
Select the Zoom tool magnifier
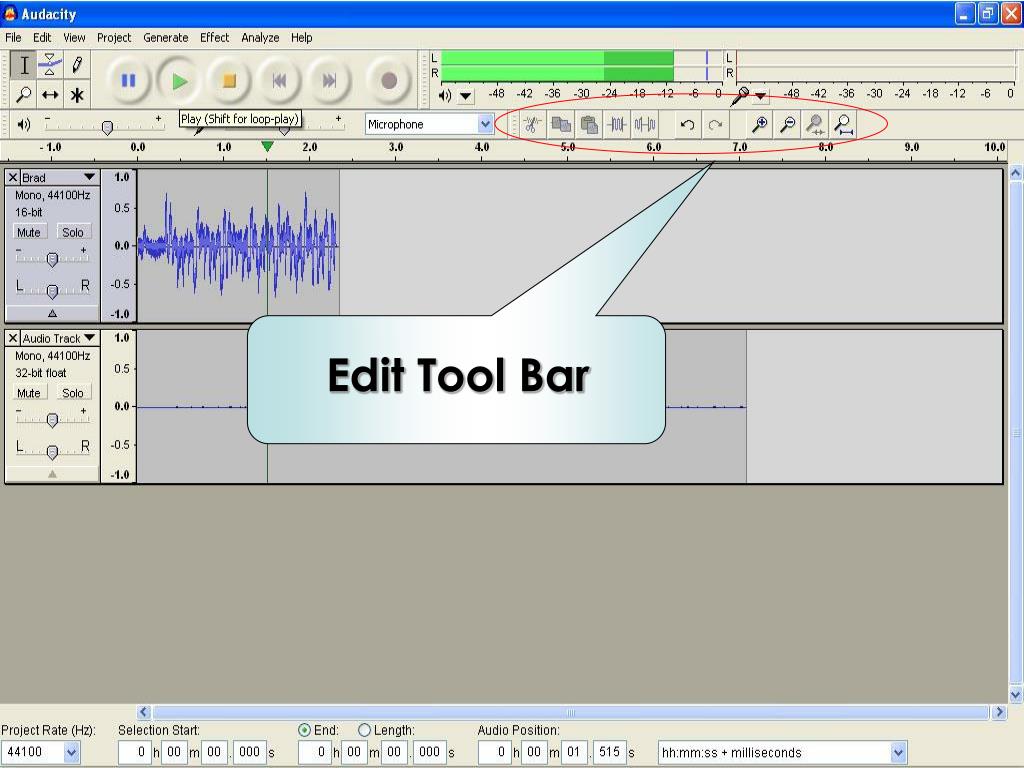24,95
